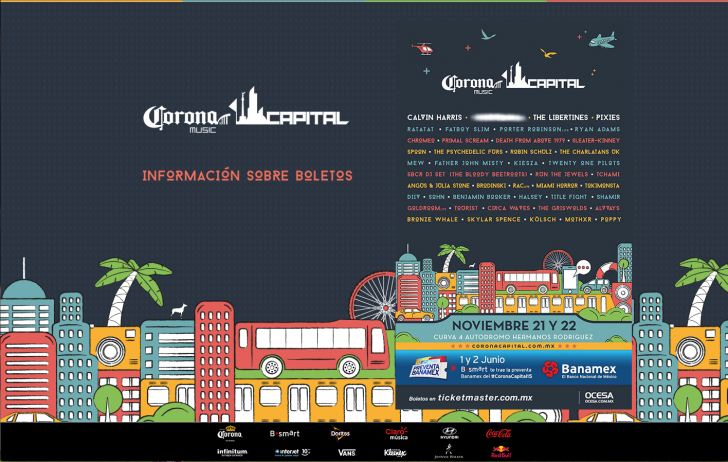This screenshot has width=728, height=462.
Task: Click Run The Jewels in lineup
Action: tap(561, 174)
